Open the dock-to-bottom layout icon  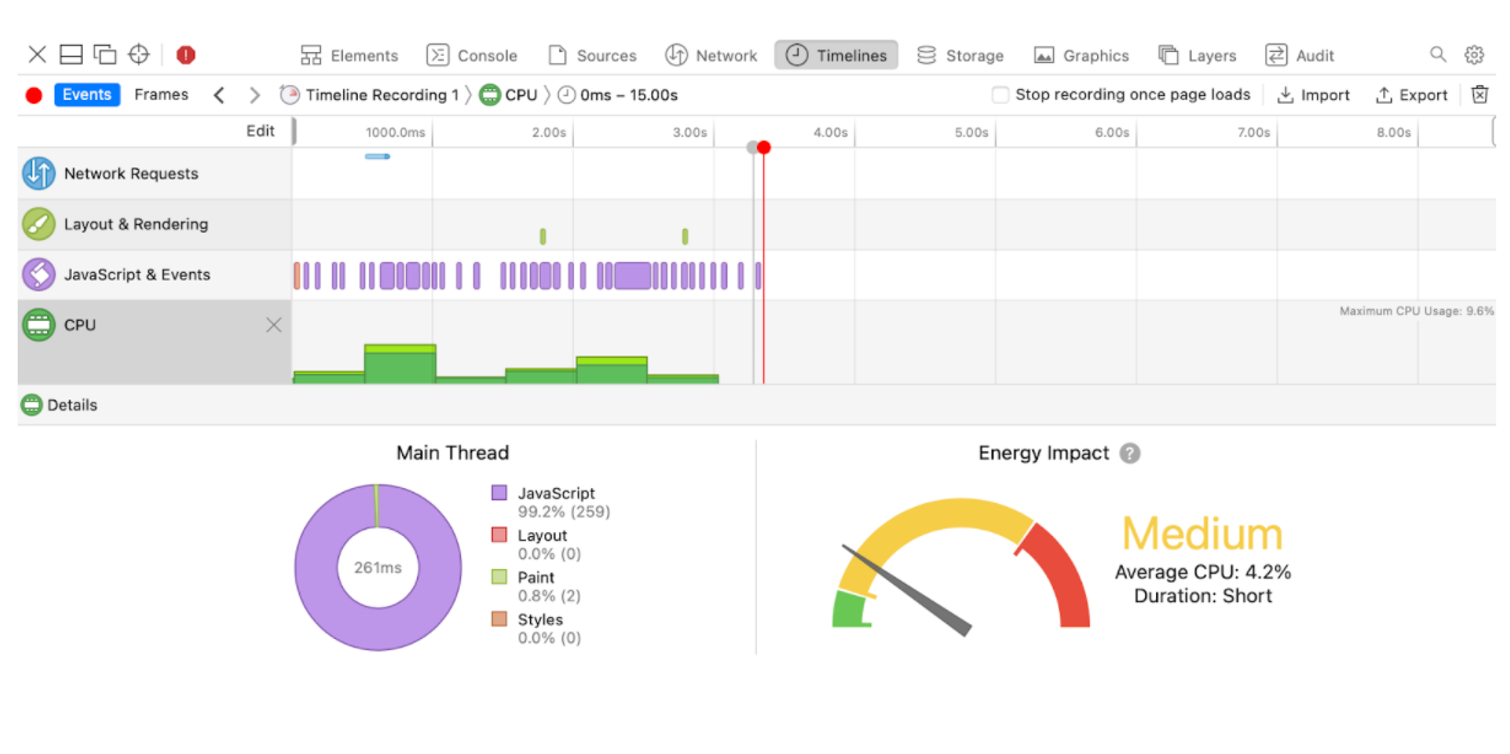coord(70,55)
